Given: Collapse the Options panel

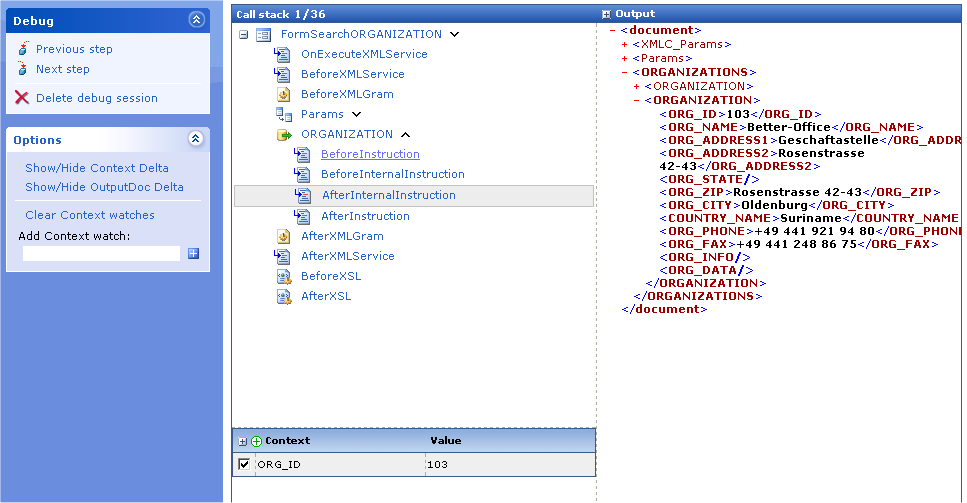Looking at the screenshot, I should point(196,140).
